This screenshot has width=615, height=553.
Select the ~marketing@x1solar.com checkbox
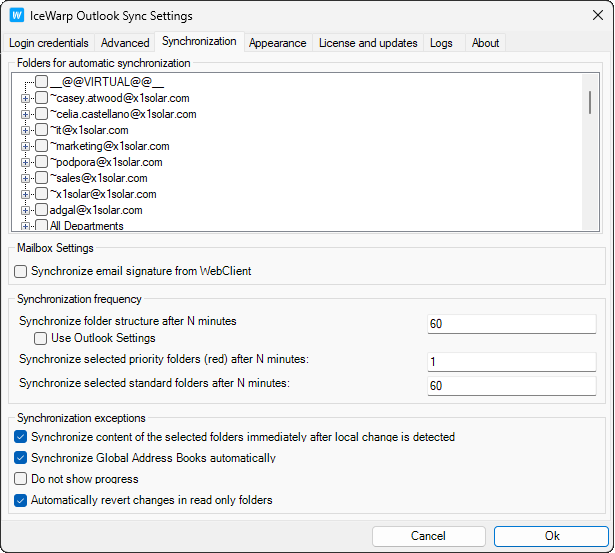click(42, 146)
